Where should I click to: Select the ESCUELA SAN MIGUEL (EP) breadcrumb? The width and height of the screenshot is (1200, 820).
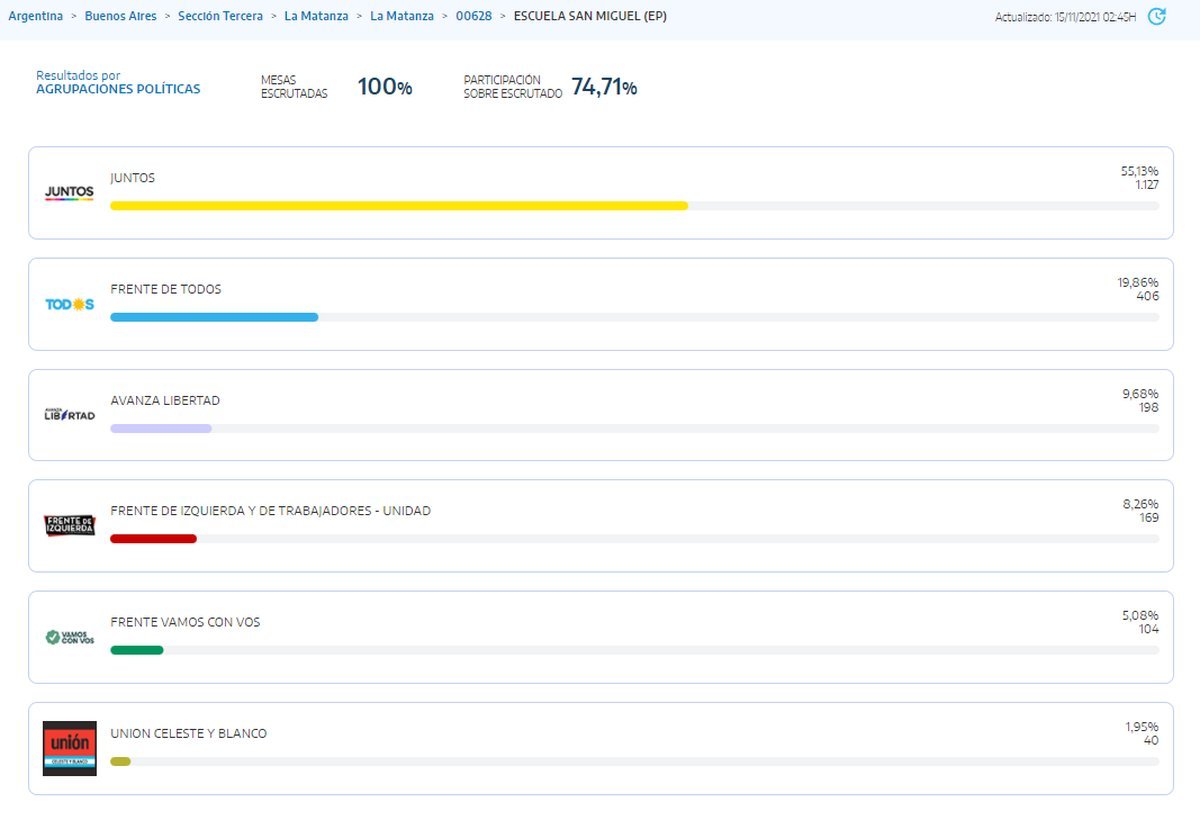590,16
